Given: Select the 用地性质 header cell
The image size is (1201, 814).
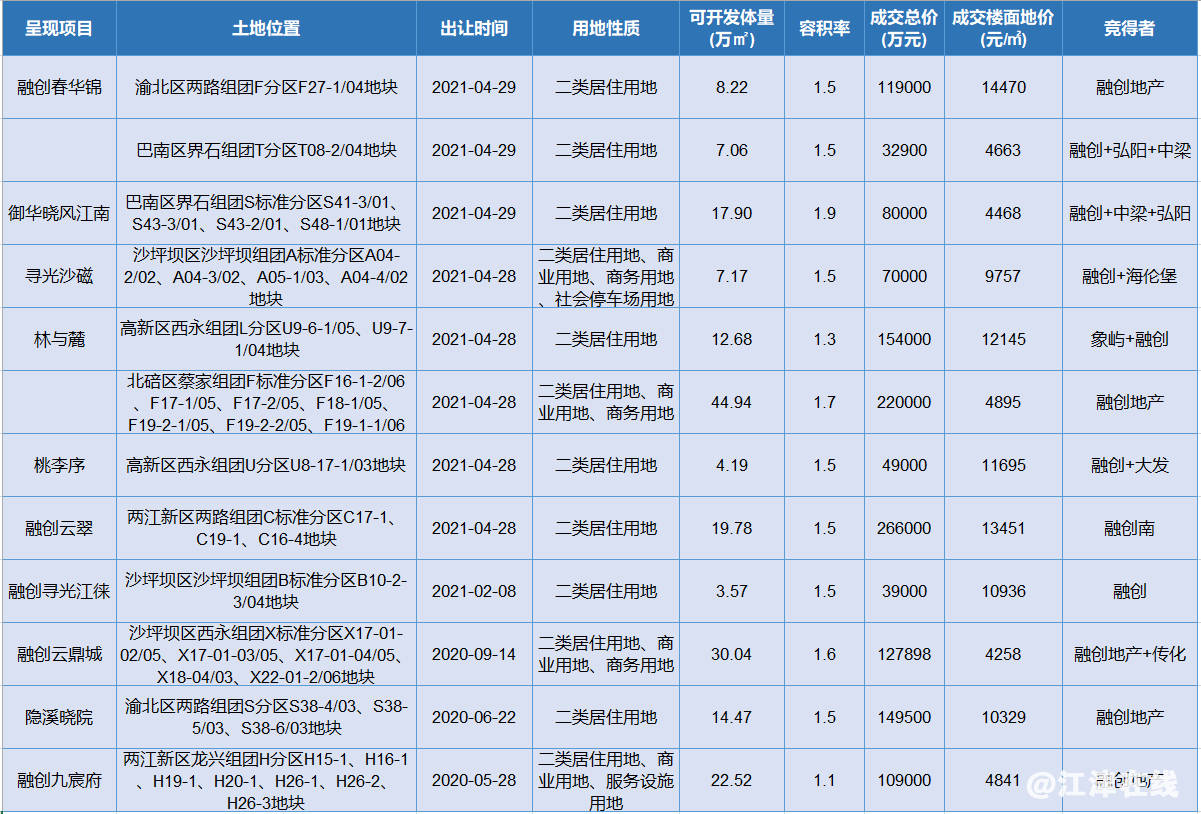Looking at the screenshot, I should click(x=606, y=28).
